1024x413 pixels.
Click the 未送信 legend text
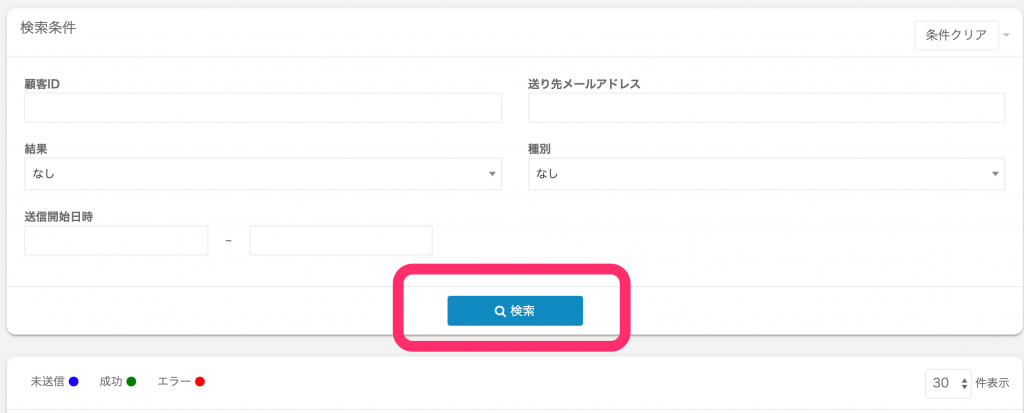[x=47, y=382]
